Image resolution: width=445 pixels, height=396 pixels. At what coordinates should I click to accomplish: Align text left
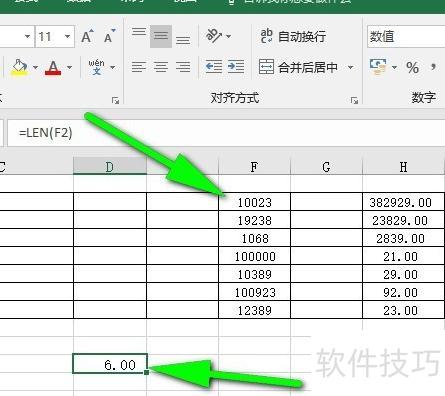click(139, 67)
